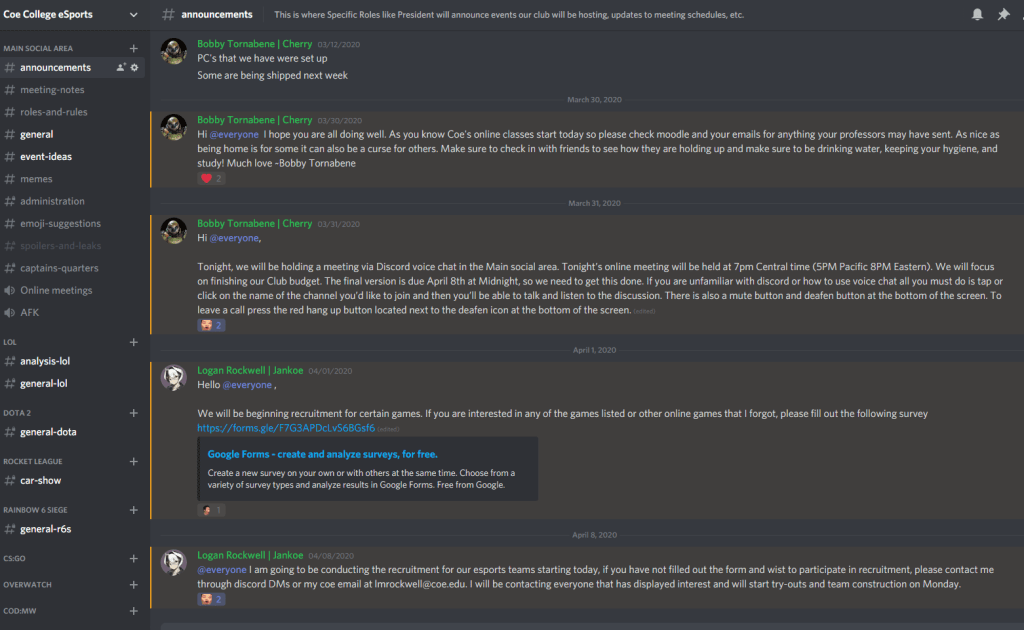The image size is (1024, 630).
Task: Open notification settings bell icon
Action: coord(977,15)
